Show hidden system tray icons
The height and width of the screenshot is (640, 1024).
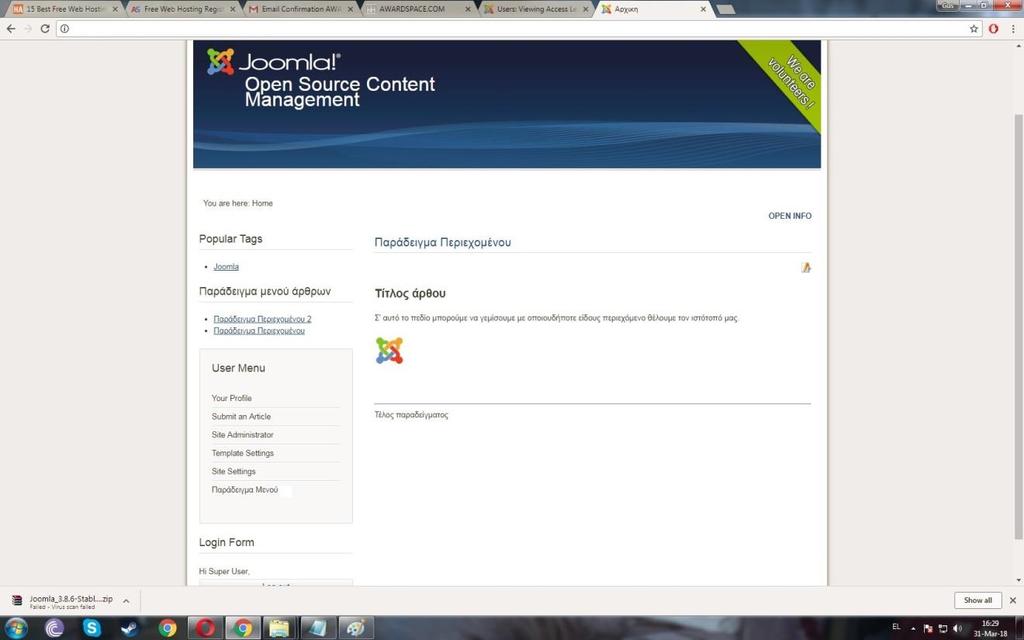tap(913, 628)
